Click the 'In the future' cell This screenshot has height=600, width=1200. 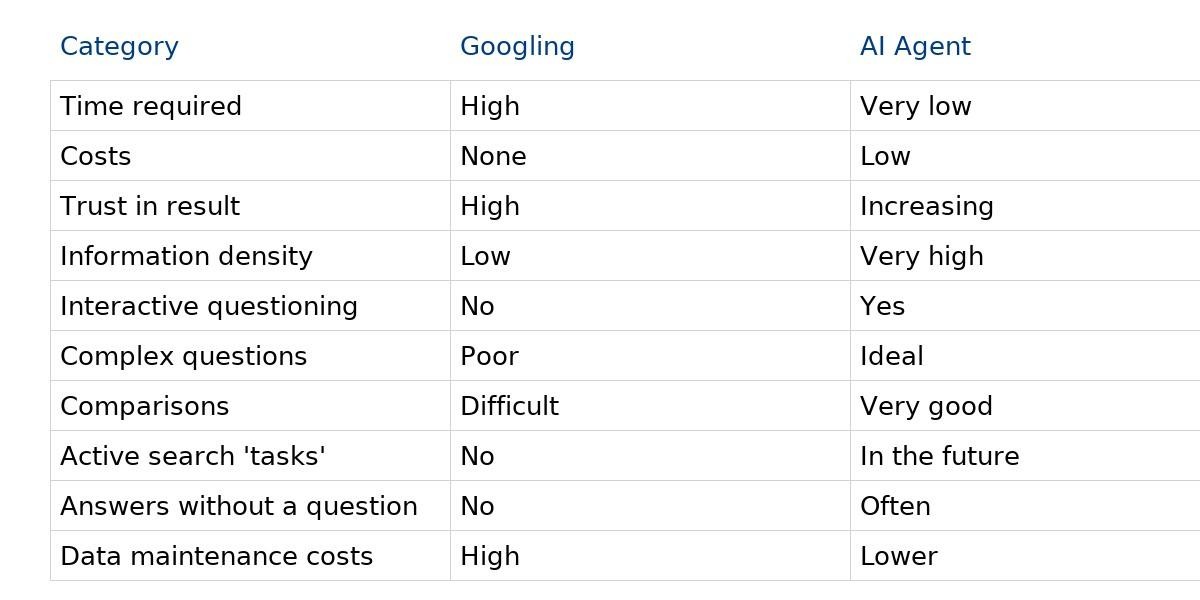(939, 456)
